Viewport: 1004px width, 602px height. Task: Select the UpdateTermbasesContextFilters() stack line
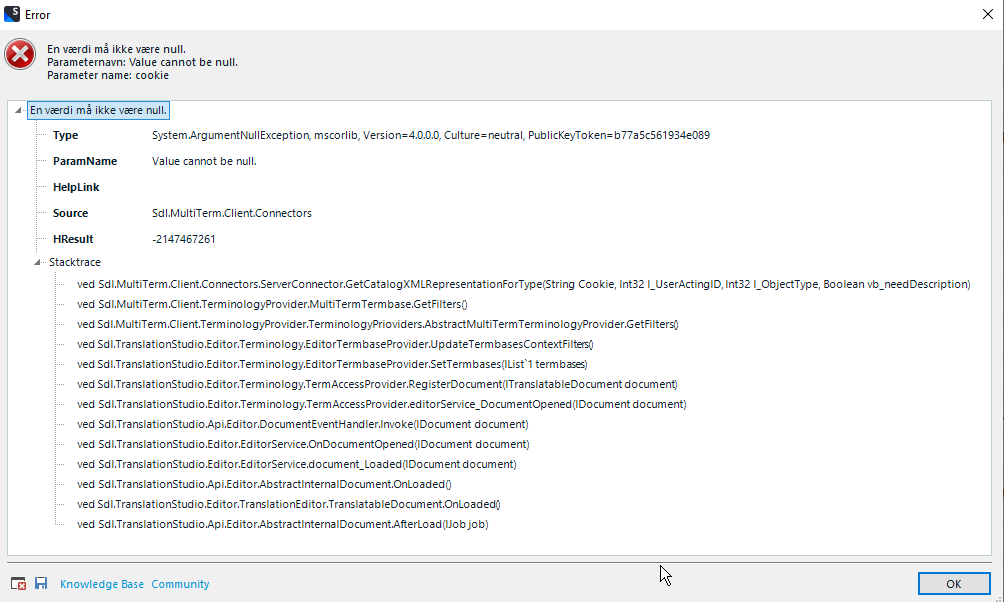[x=336, y=344]
